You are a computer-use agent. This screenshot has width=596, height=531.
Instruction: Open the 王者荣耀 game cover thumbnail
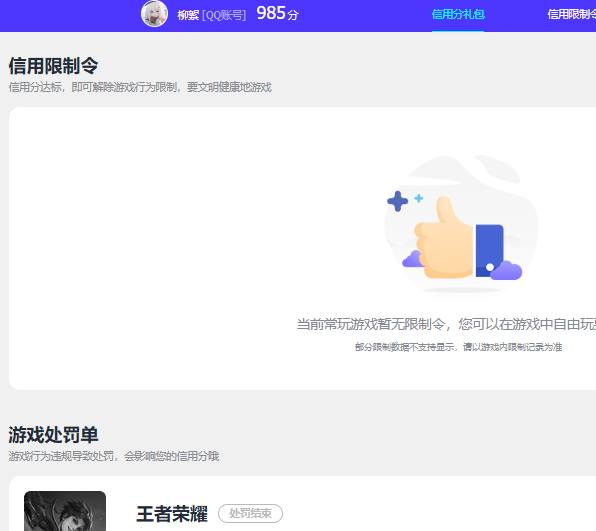pyautogui.click(x=65, y=511)
